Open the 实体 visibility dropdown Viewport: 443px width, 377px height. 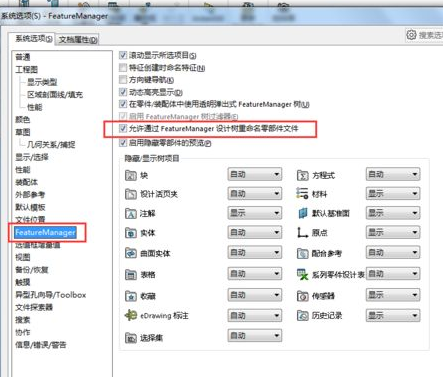(255, 232)
